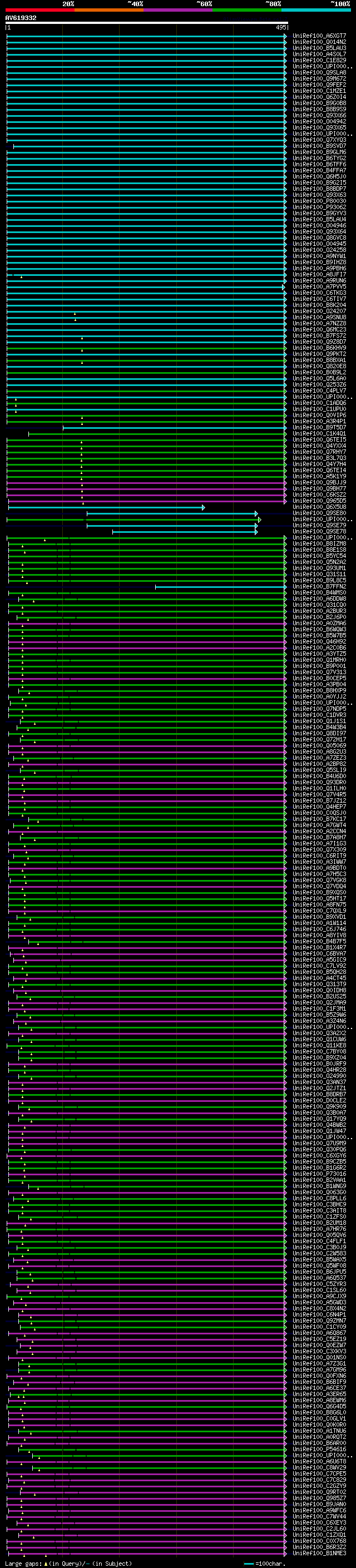
Task: Select the UniRef100_C6KSZ2 label
Action: [x=319, y=495]
